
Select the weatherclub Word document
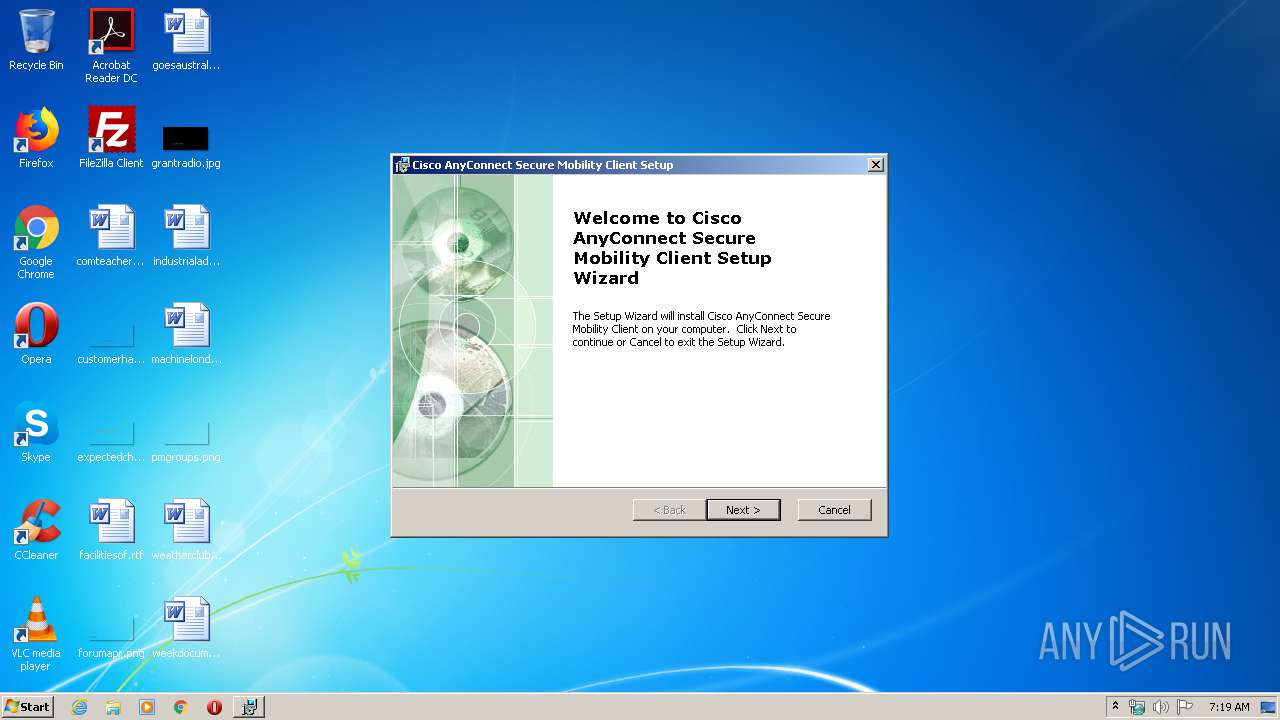(187, 530)
